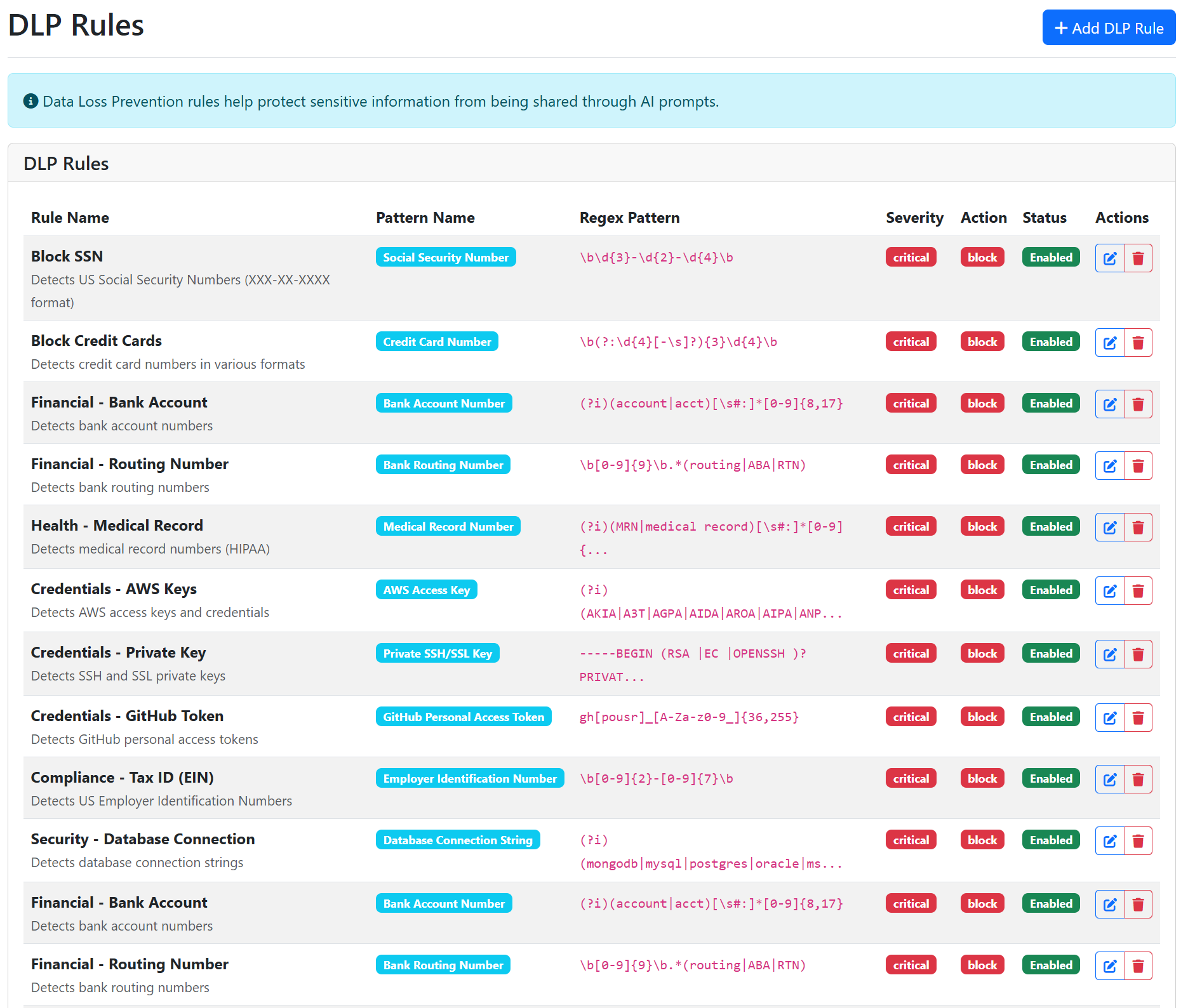
Task: Click the Enabled status on Block SSN
Action: point(1050,257)
